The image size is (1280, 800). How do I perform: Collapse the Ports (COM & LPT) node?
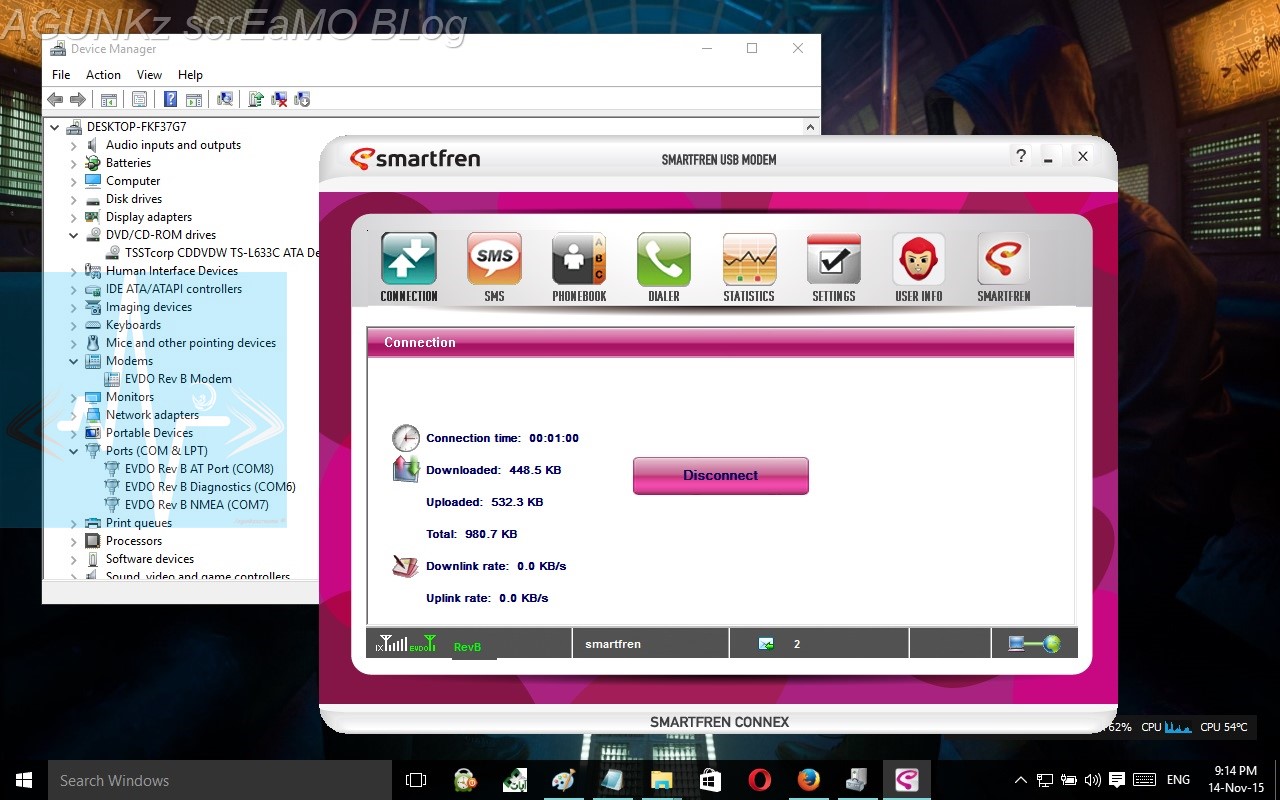[x=73, y=451]
